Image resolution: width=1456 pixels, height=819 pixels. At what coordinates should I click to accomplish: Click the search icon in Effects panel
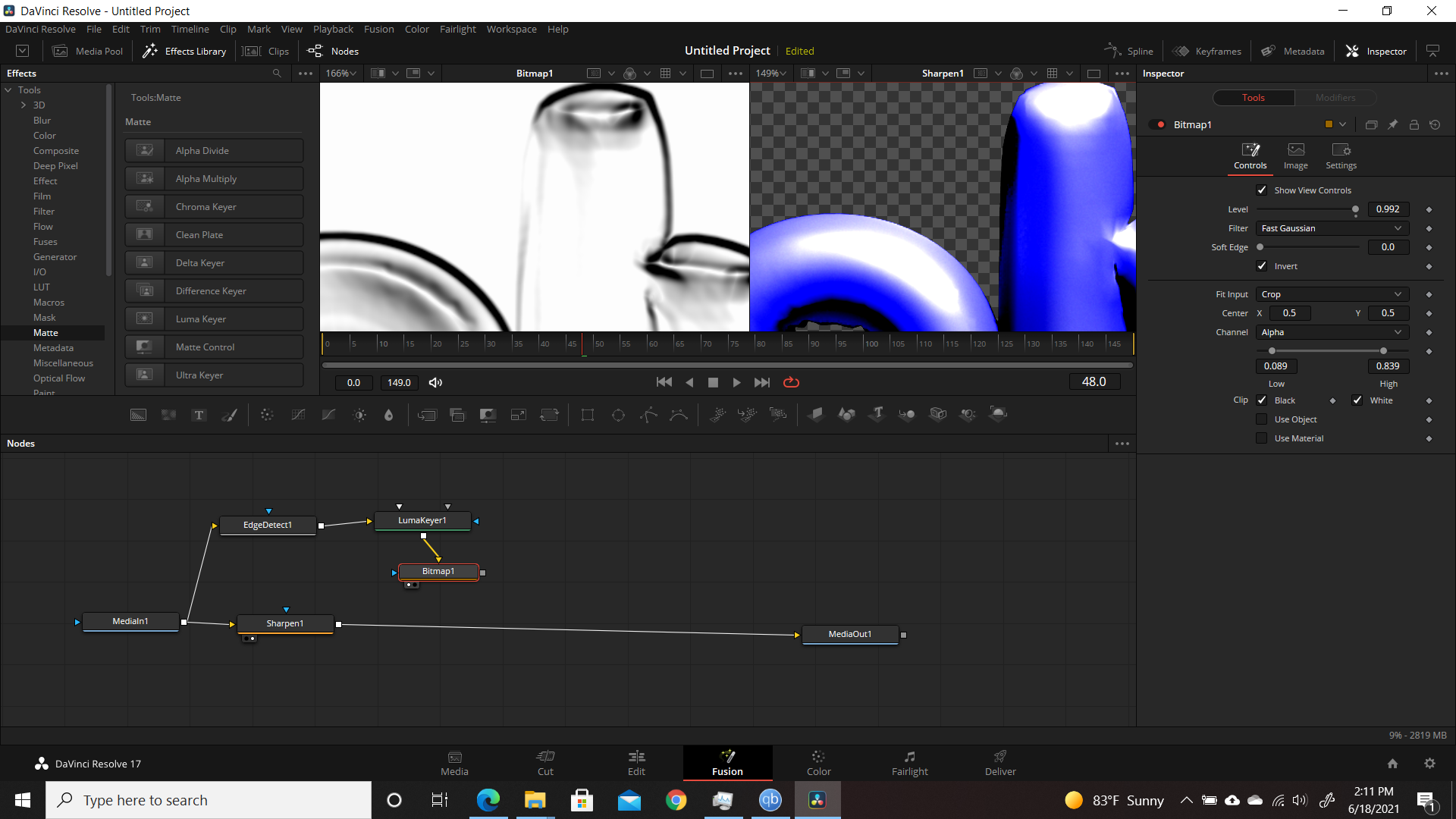click(277, 74)
